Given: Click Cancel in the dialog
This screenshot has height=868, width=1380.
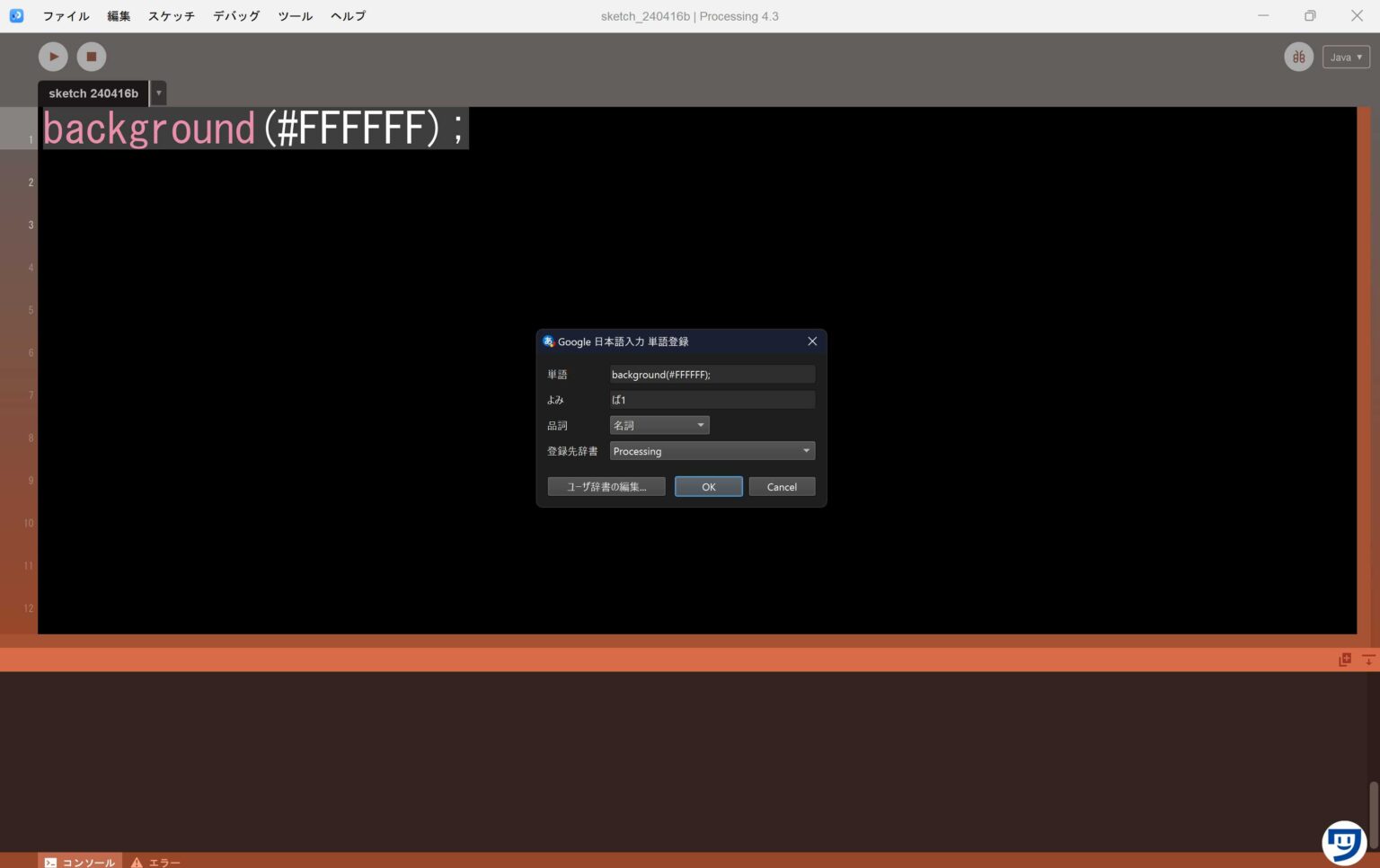Looking at the screenshot, I should pyautogui.click(x=782, y=487).
